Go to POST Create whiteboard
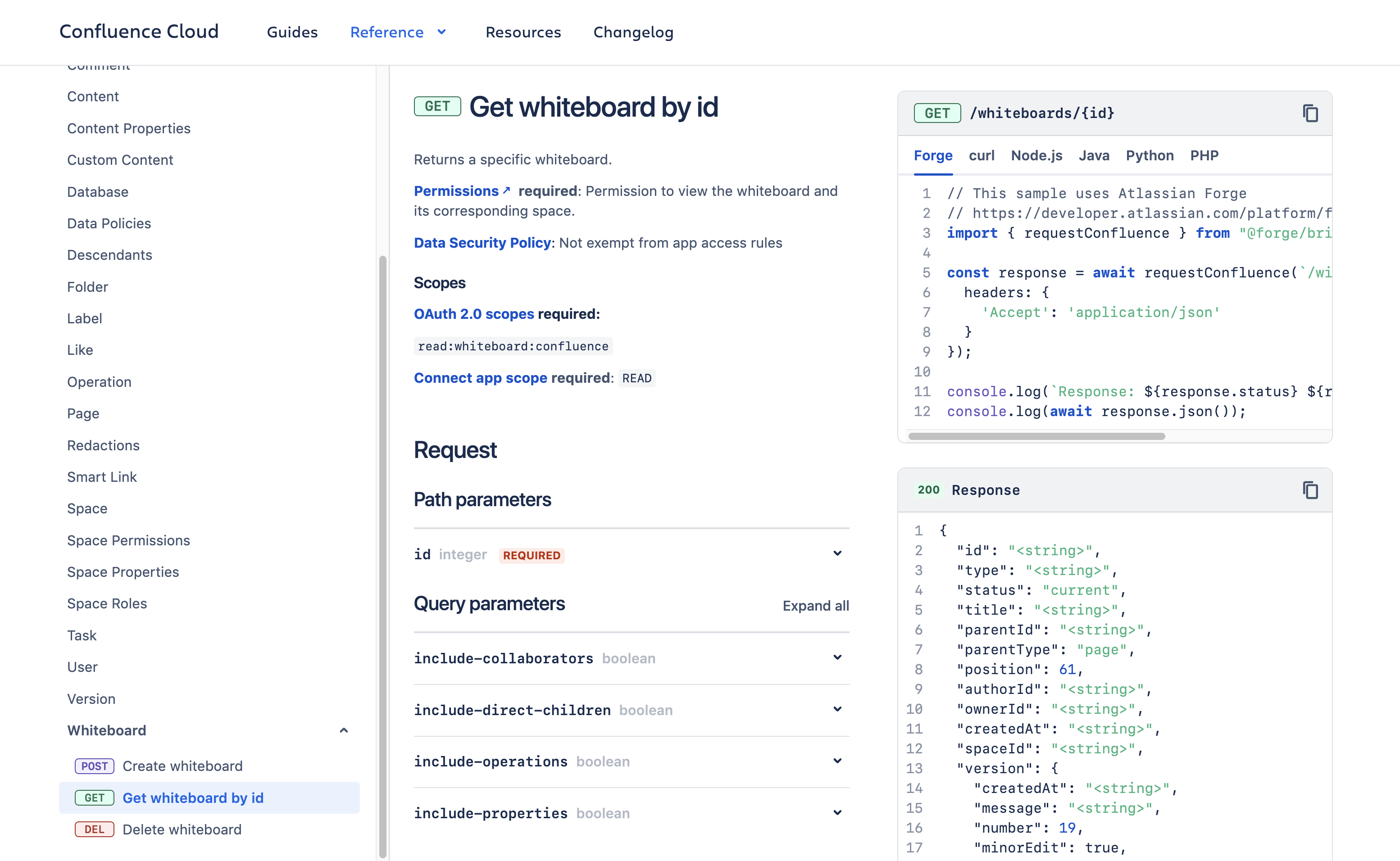This screenshot has height=861, width=1400. click(182, 766)
